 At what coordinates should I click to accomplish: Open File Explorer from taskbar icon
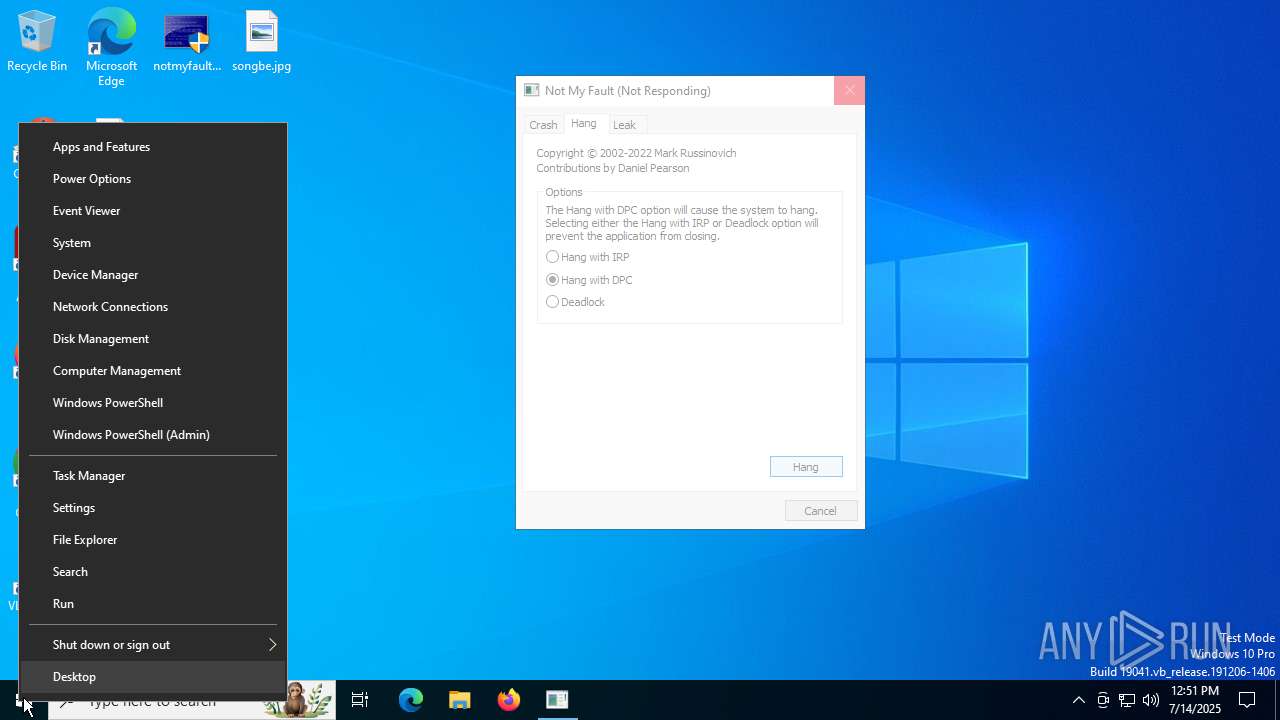click(459, 700)
